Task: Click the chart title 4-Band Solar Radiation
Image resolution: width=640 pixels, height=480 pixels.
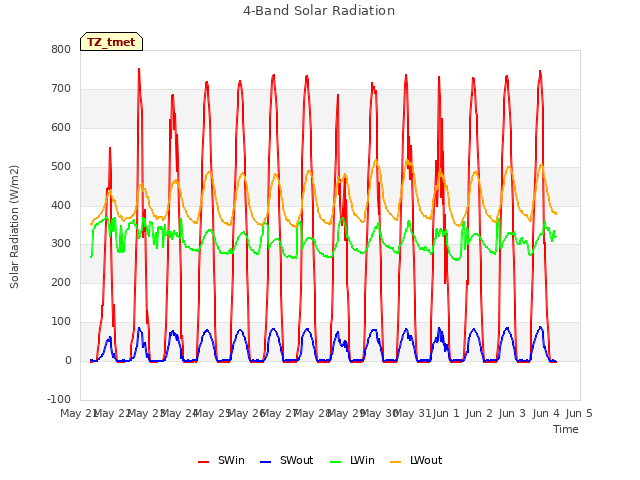Action: (x=319, y=11)
